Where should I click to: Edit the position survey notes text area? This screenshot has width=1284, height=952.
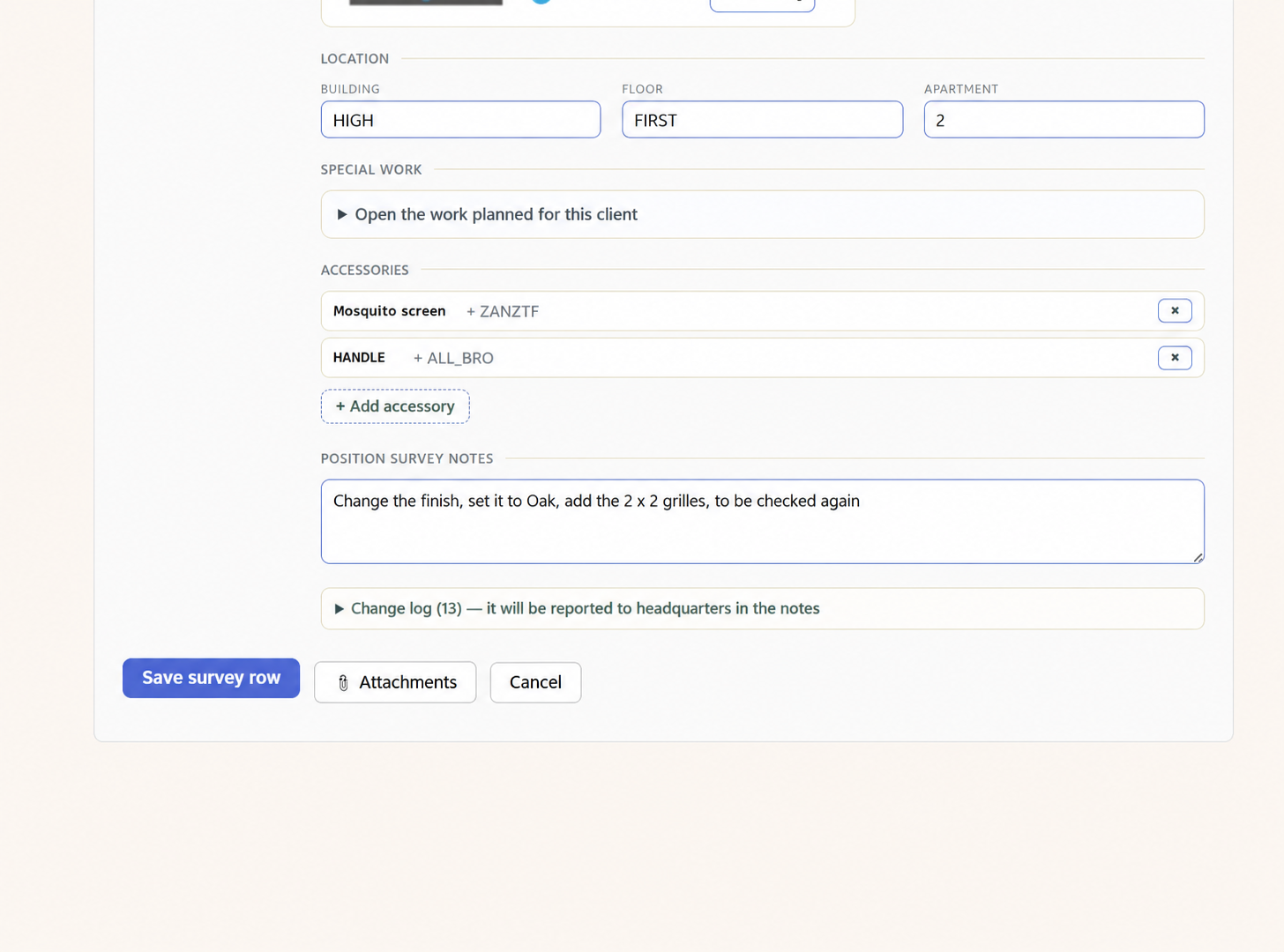[x=762, y=522]
